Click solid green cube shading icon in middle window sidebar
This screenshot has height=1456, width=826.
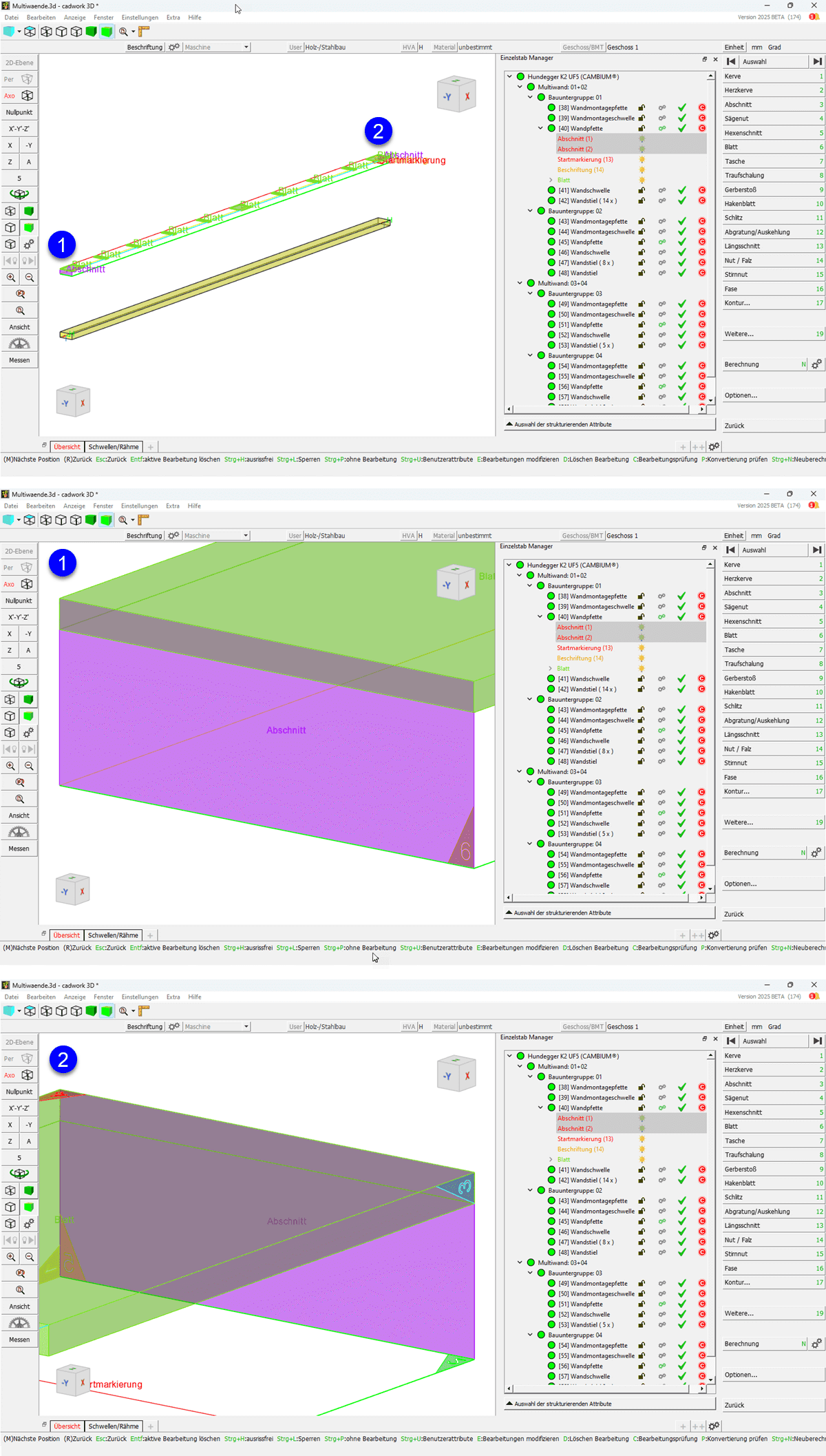click(28, 700)
